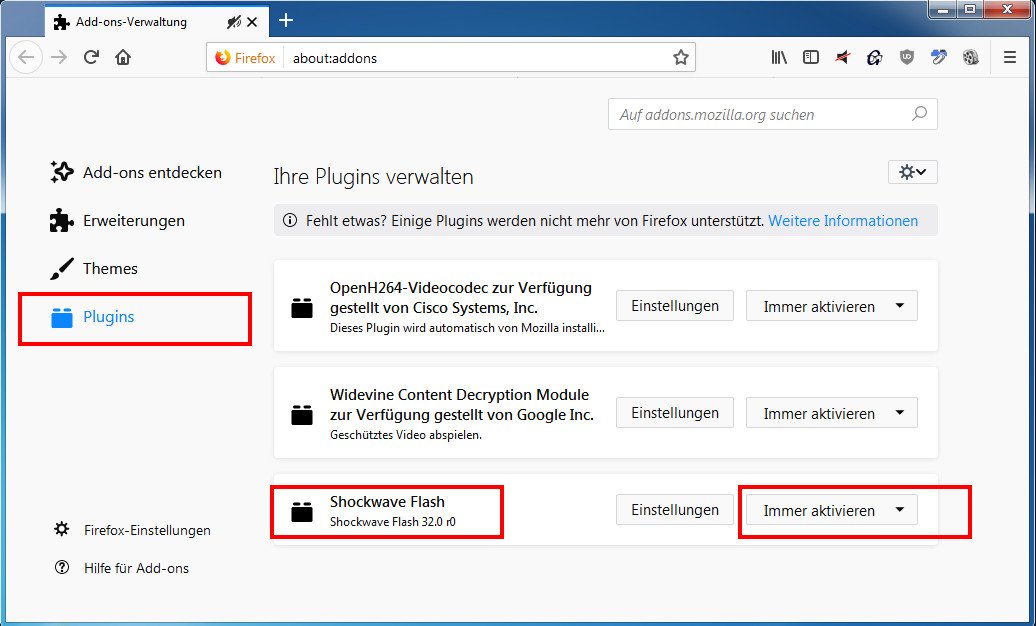Open Firefox-Einstellungen
The width and height of the screenshot is (1036, 626).
click(133, 530)
